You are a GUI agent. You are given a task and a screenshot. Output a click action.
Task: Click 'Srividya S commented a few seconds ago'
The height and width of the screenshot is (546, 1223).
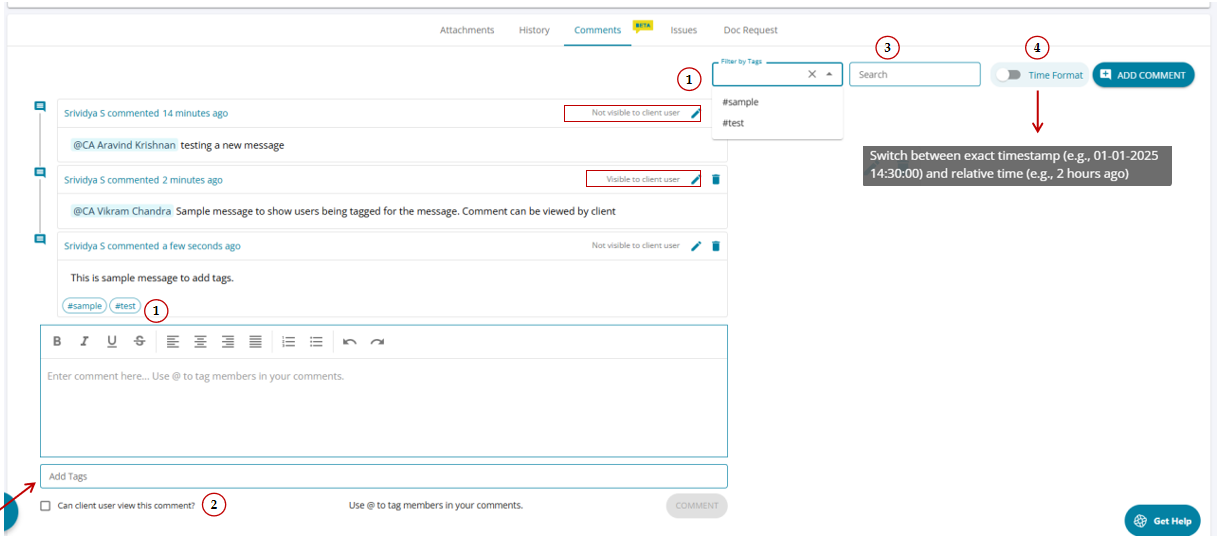click(152, 246)
